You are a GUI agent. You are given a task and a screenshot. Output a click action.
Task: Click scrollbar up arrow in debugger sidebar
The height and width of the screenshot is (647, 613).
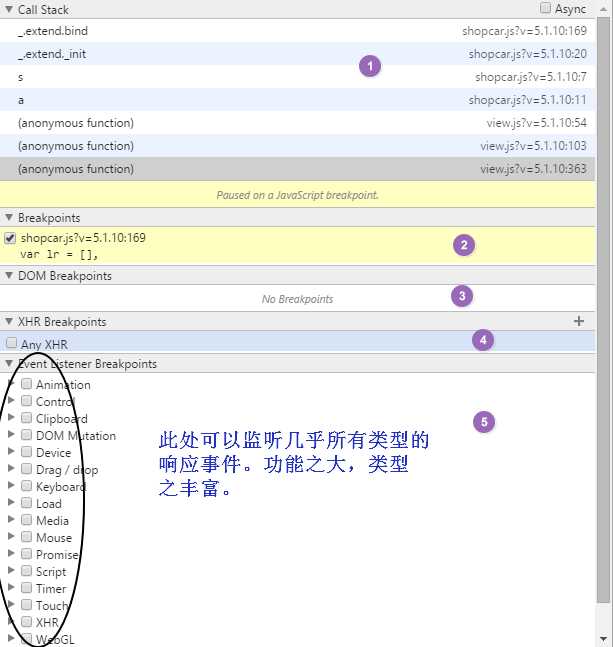coord(604,9)
